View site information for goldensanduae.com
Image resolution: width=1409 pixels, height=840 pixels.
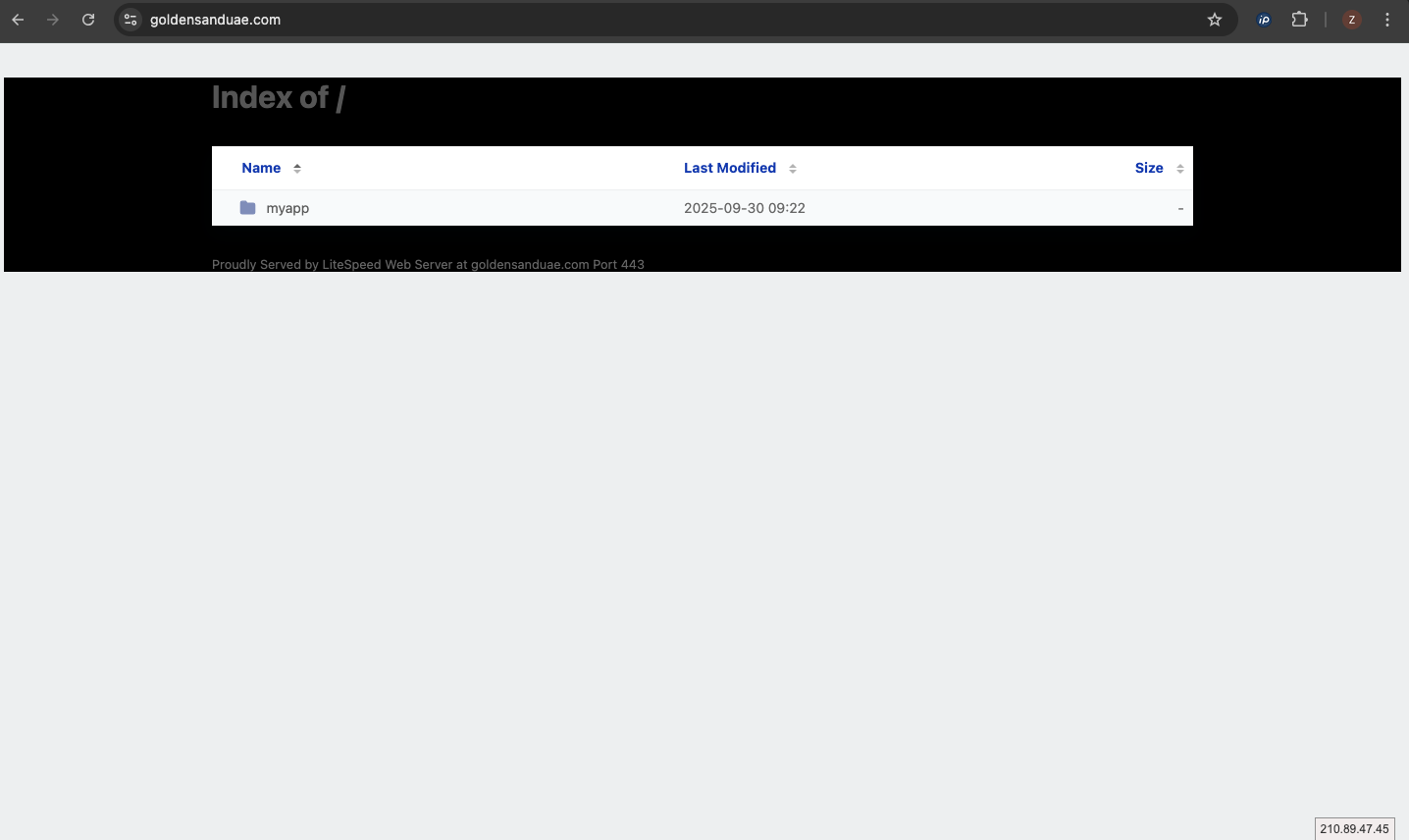(x=130, y=20)
